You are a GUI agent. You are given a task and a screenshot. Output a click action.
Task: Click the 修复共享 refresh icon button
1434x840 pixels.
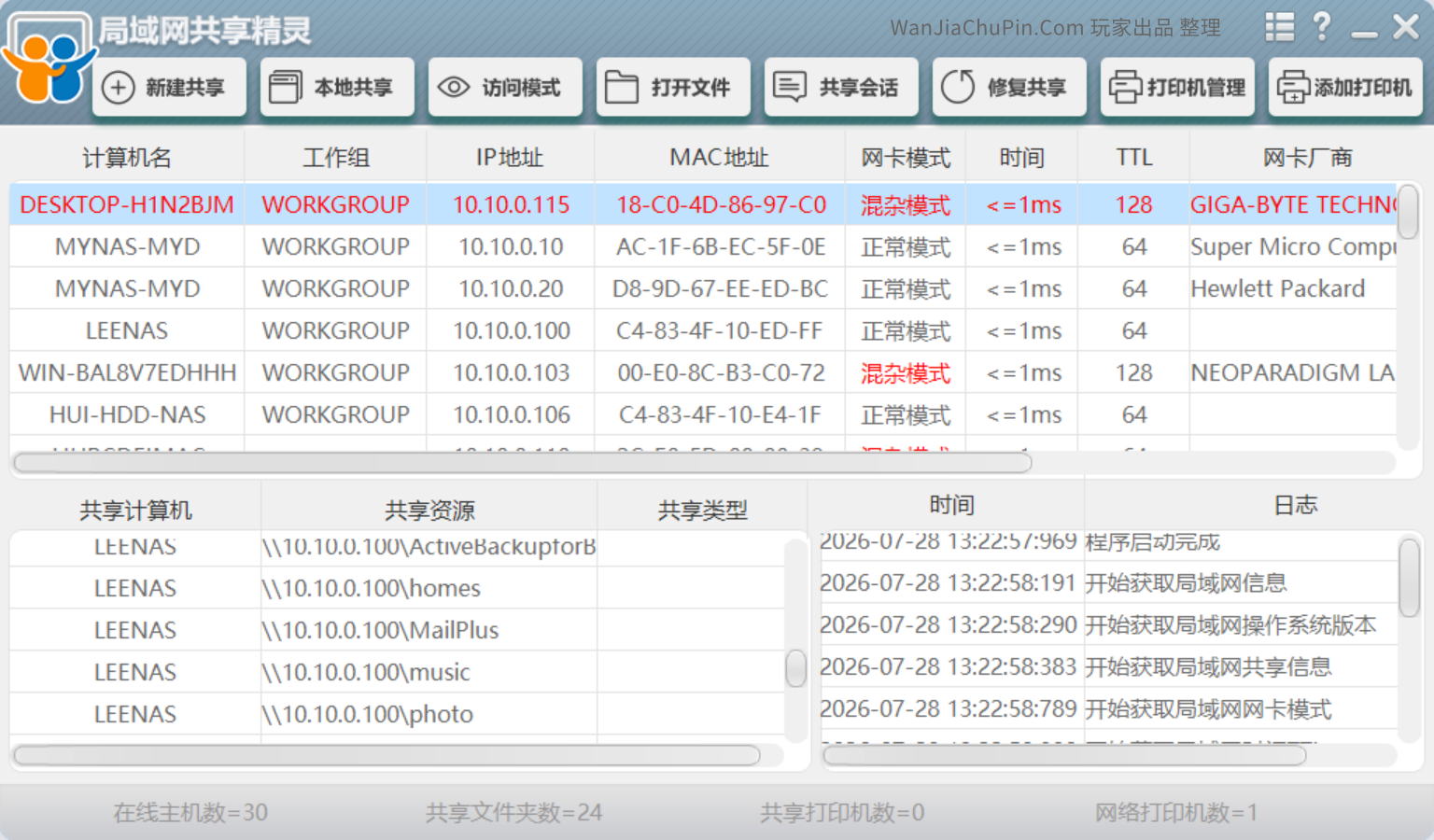(x=1009, y=88)
